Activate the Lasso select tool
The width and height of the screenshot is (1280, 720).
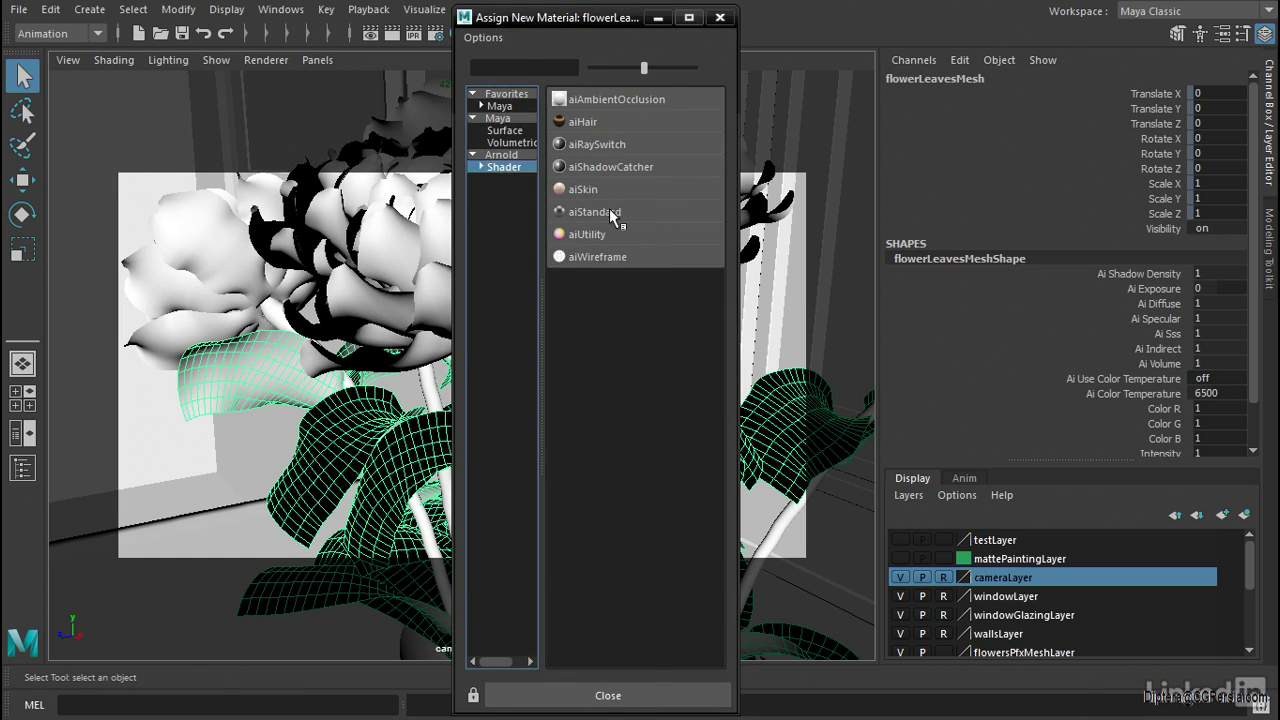tap(23, 111)
